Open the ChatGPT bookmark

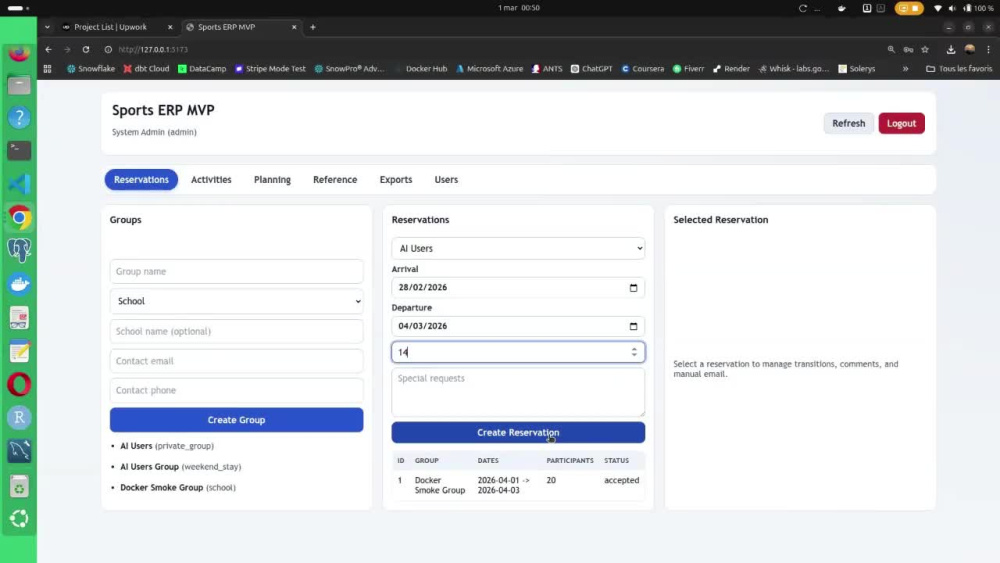592,69
